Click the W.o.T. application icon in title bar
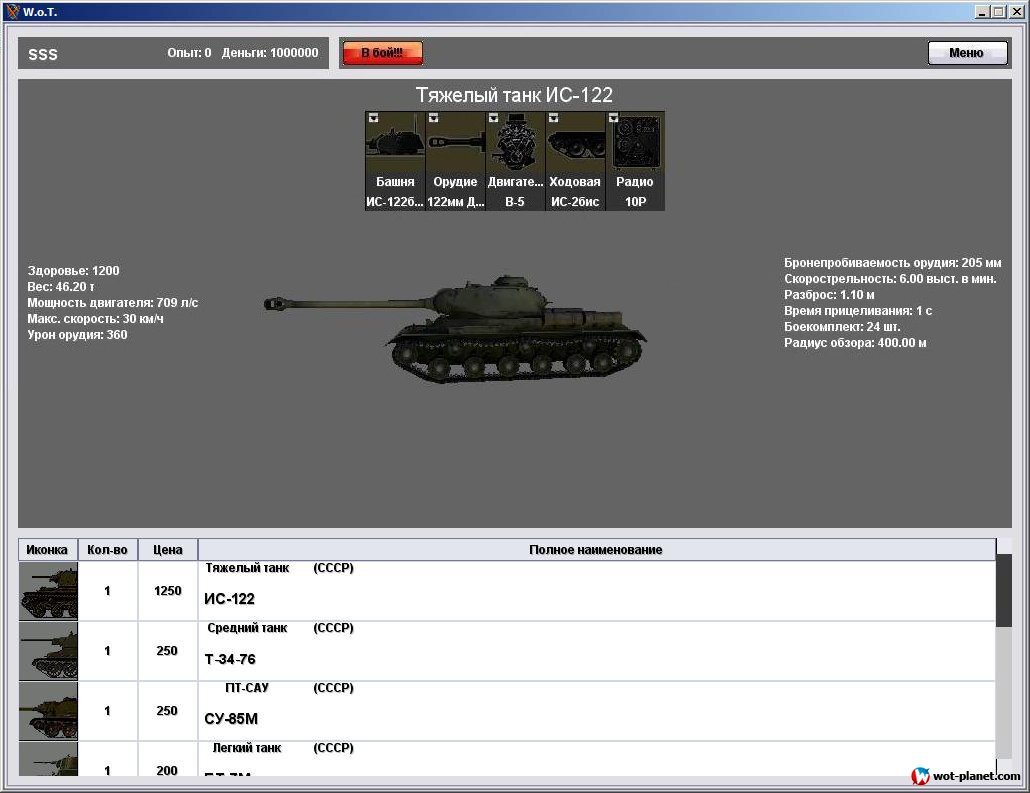 point(12,11)
